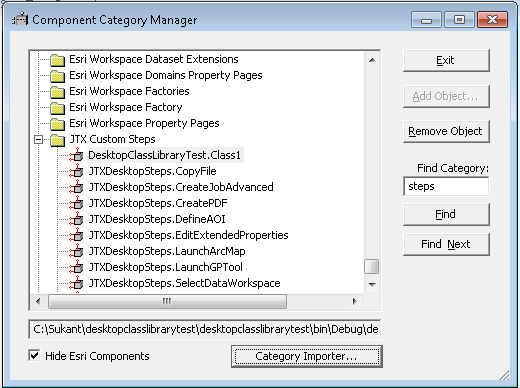Click the window resize grip corner

504,375
